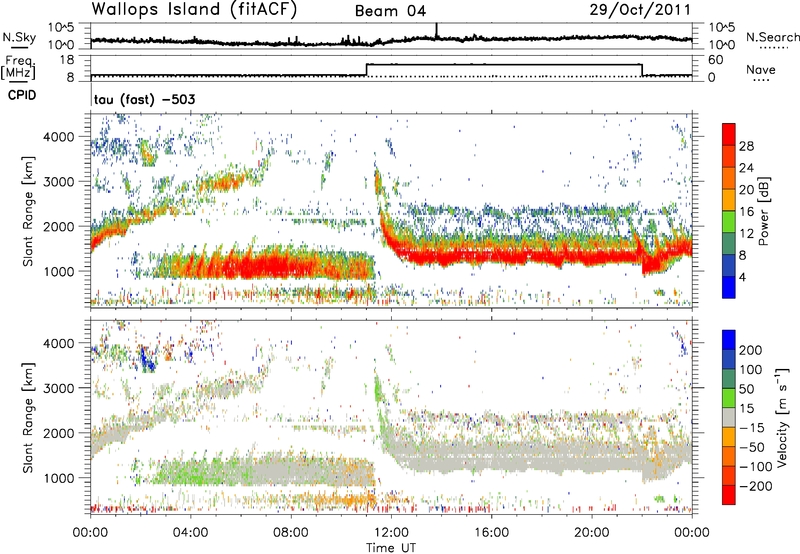Click the '20' value on the power colorbar

point(746,190)
